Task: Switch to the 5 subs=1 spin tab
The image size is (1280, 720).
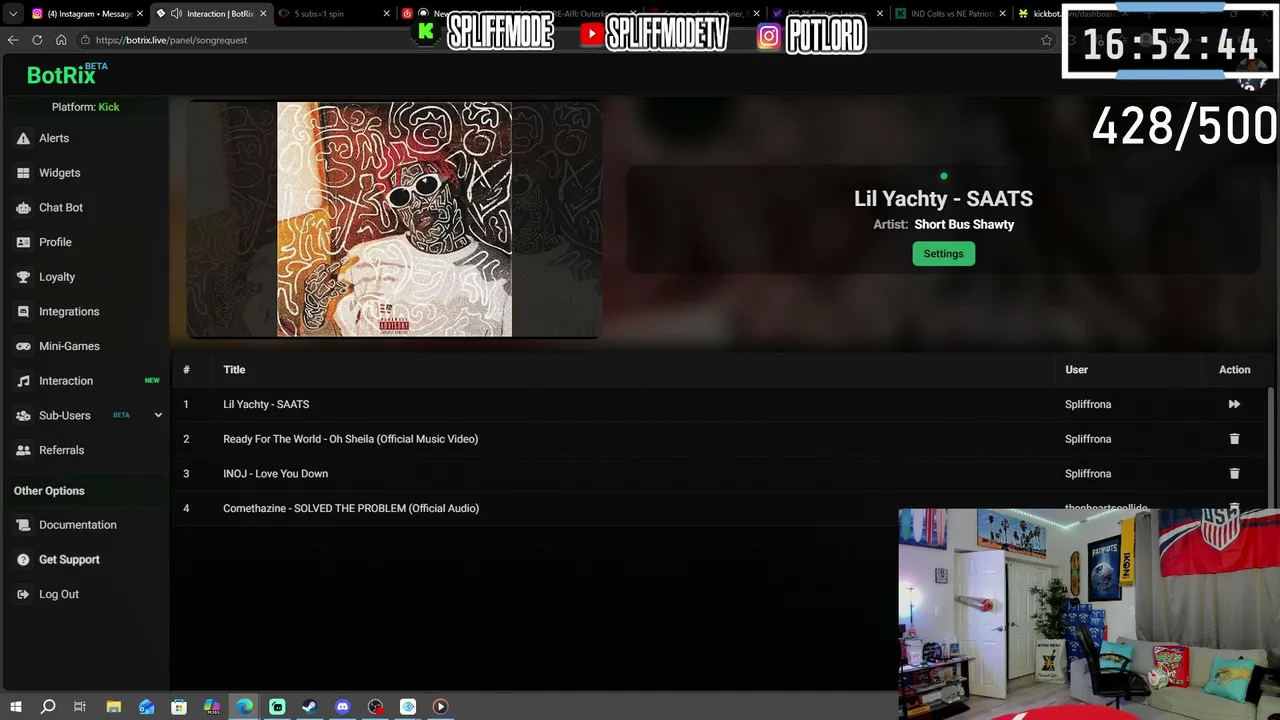Action: pyautogui.click(x=334, y=14)
